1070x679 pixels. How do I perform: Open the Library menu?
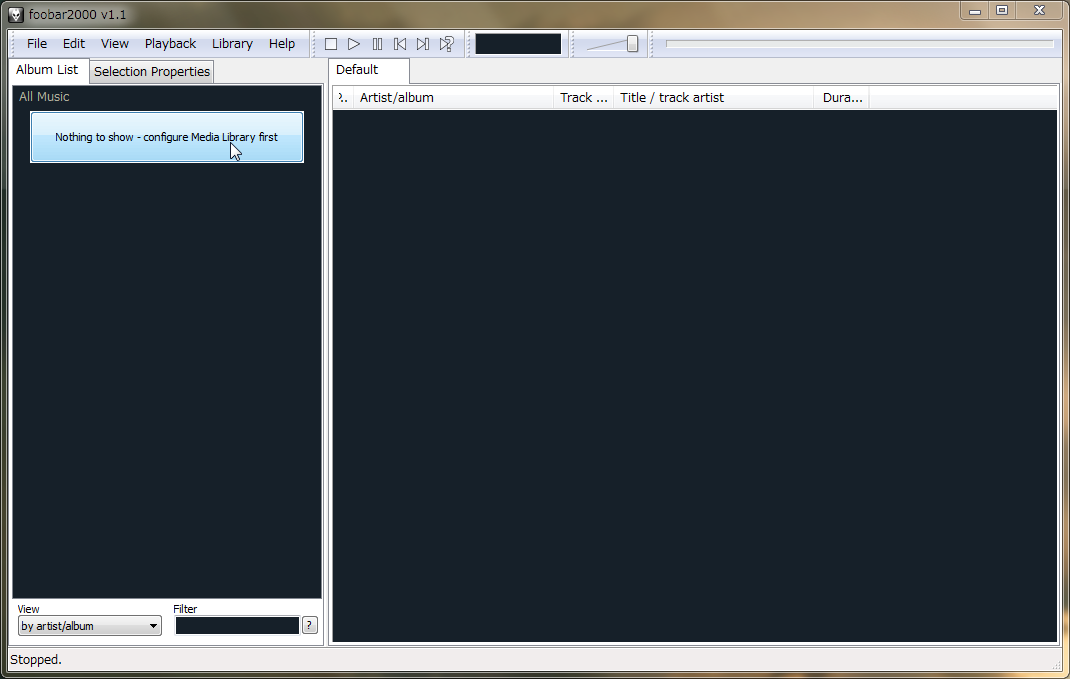coord(232,44)
